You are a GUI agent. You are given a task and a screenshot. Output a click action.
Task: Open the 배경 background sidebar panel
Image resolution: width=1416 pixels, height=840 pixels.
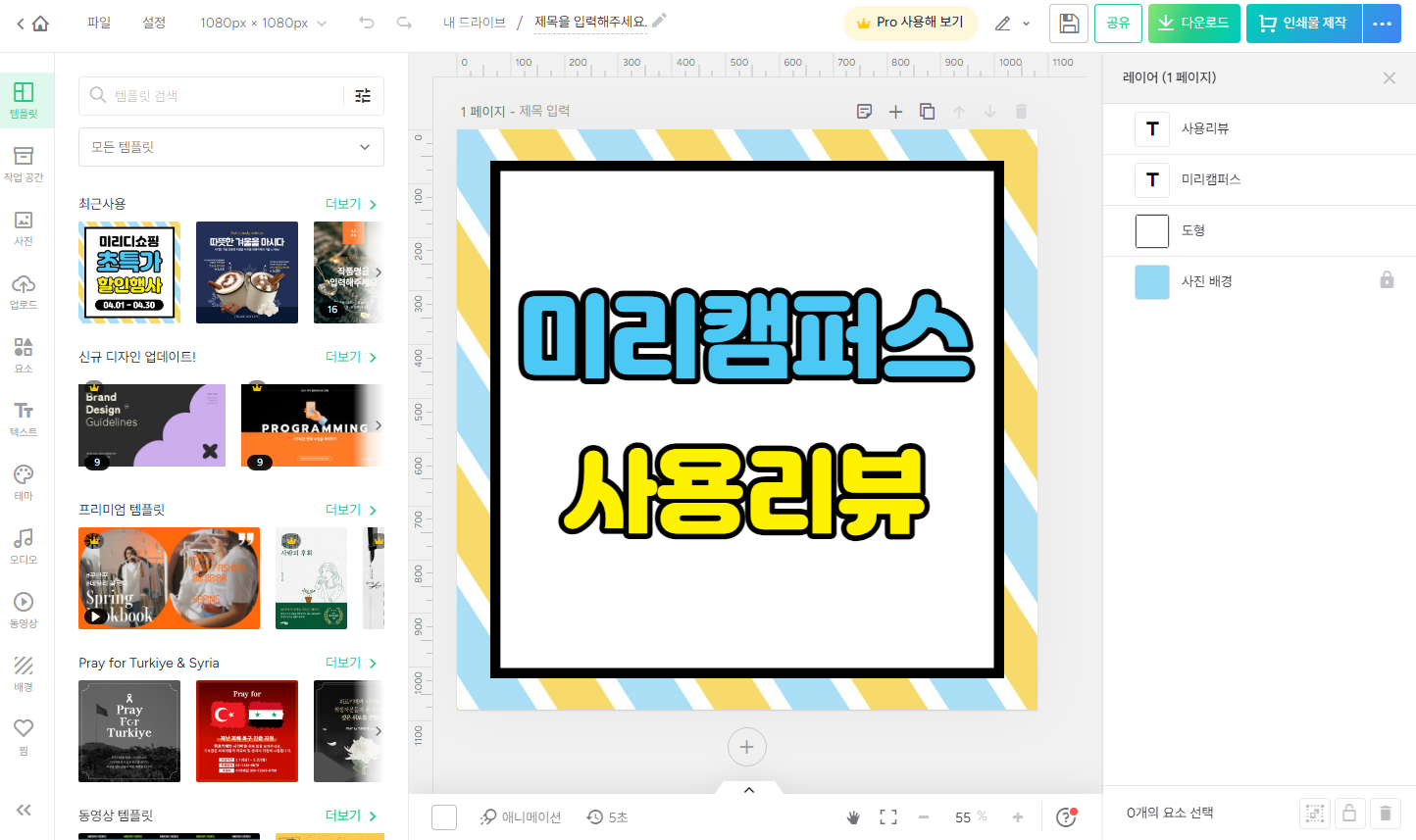click(24, 674)
